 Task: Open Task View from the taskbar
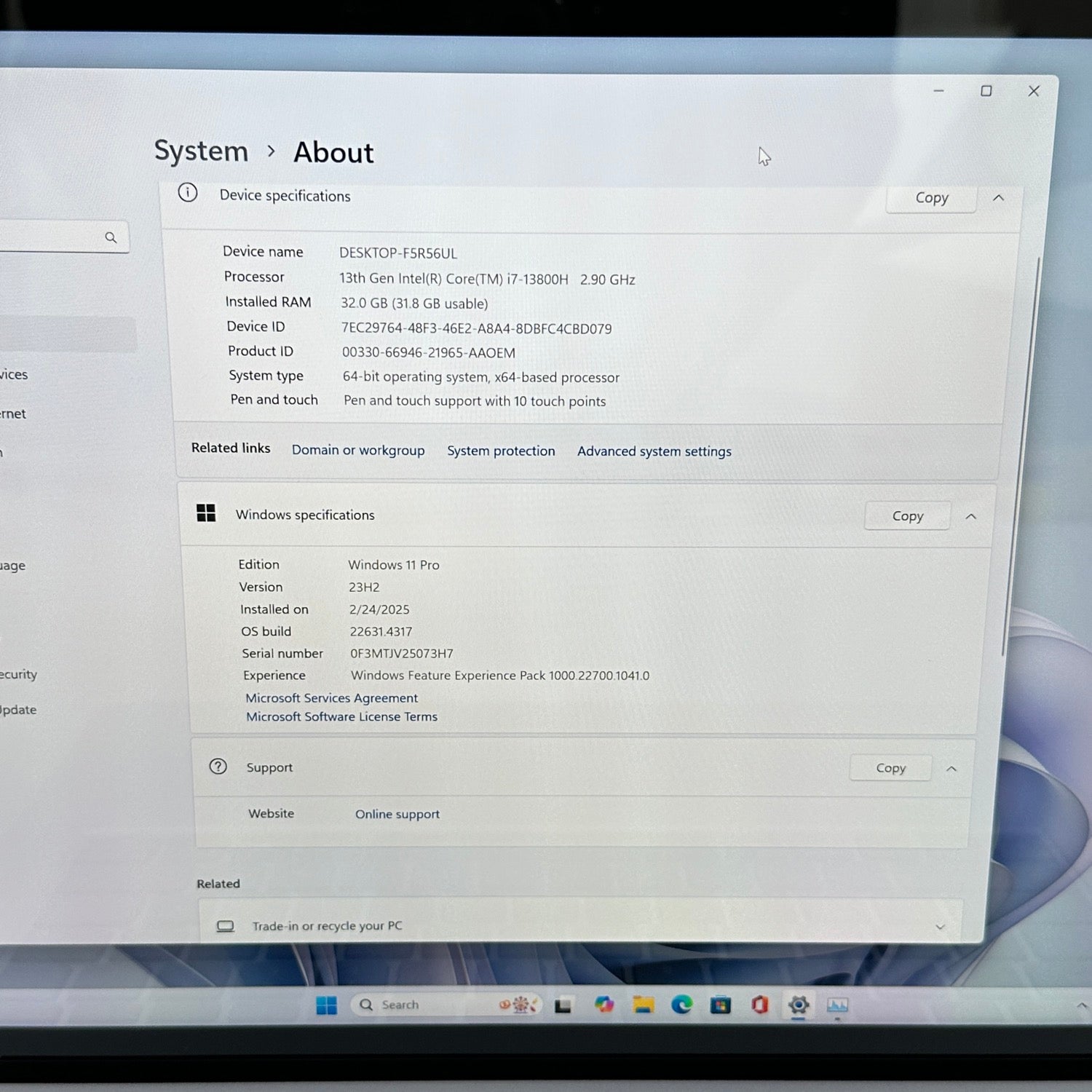[x=563, y=1005]
